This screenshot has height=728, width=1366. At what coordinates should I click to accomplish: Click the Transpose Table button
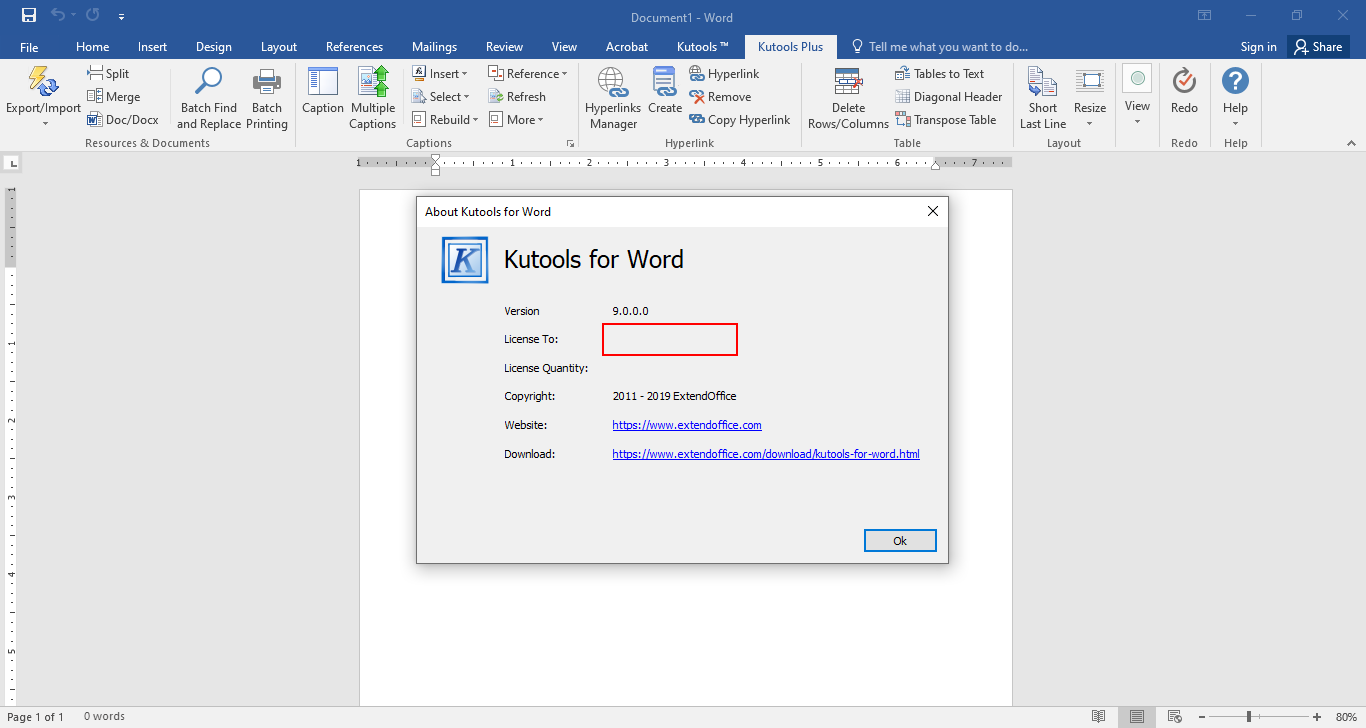pyautogui.click(x=945, y=120)
